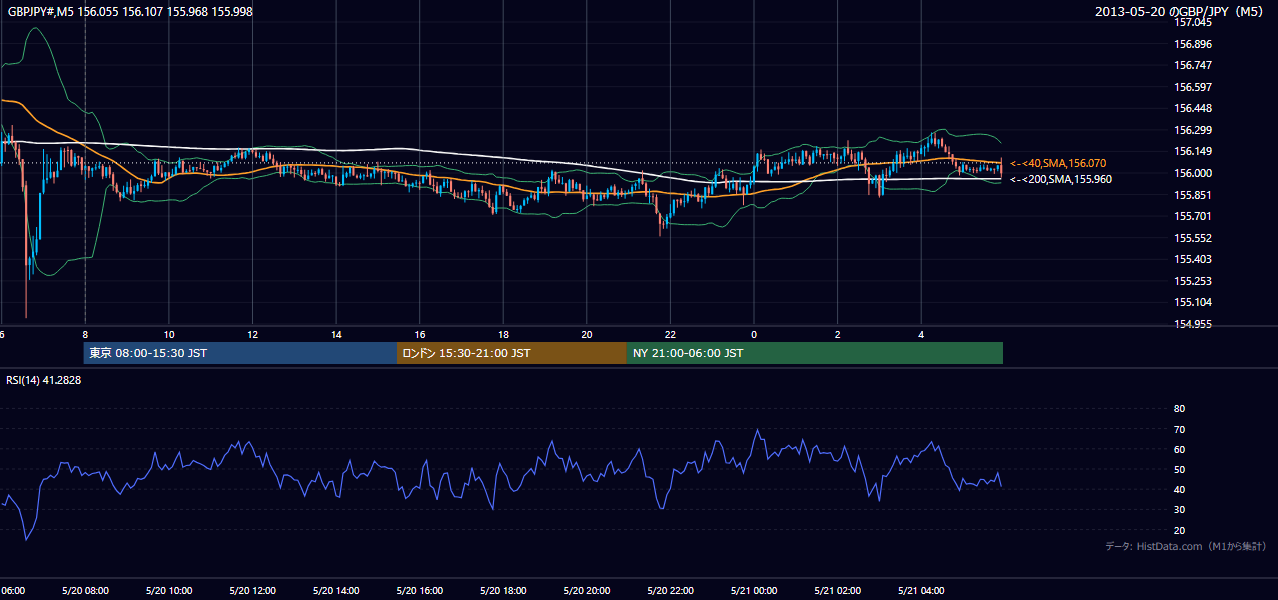Screen dimensions: 1278x600
Task: Click the <-<40,SMA,156.070 label
Action: pos(1058,163)
